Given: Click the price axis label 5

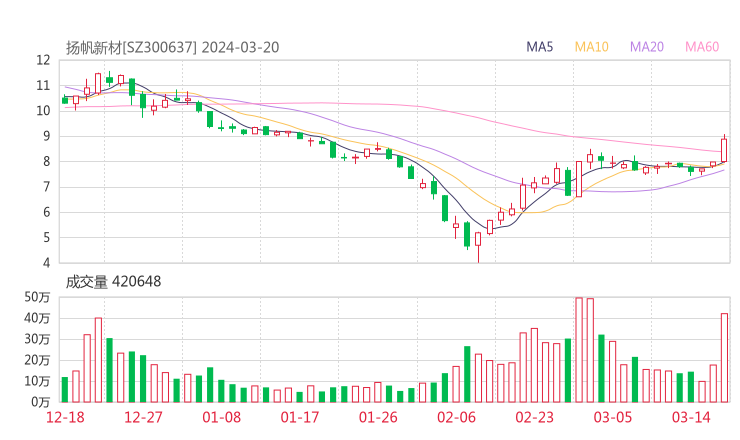Looking at the screenshot, I should pos(46,237).
